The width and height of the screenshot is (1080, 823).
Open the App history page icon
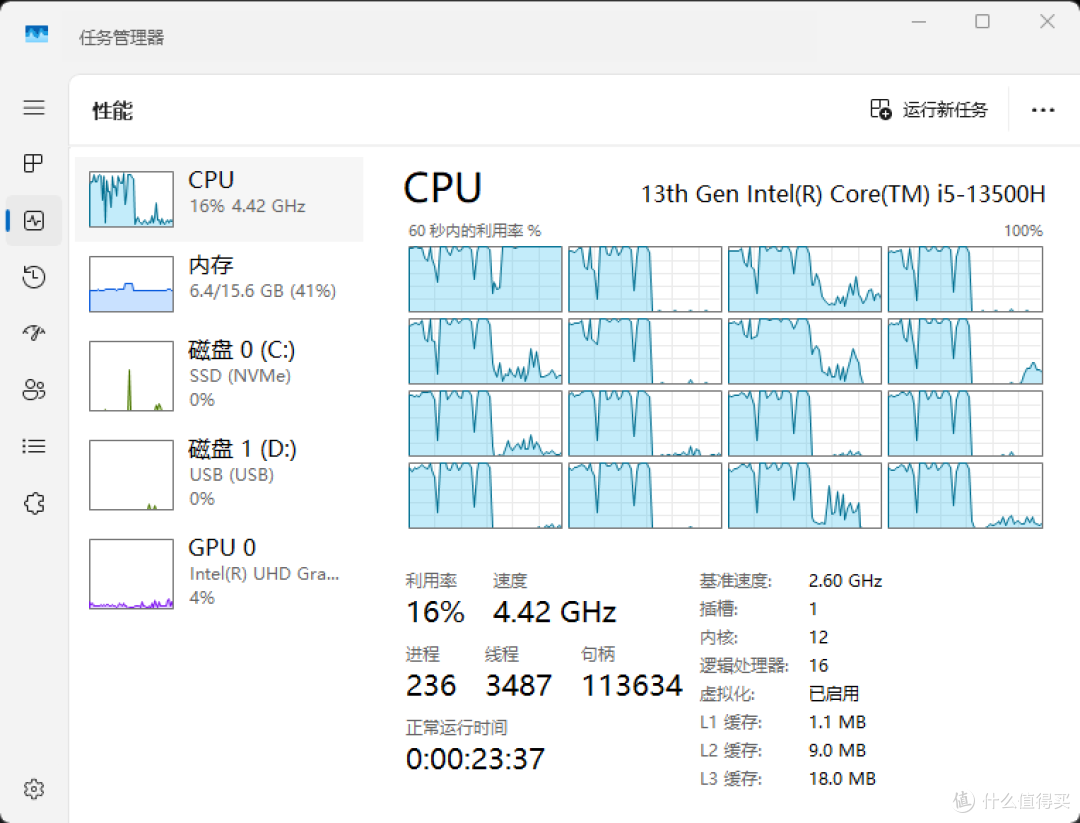pyautogui.click(x=34, y=277)
